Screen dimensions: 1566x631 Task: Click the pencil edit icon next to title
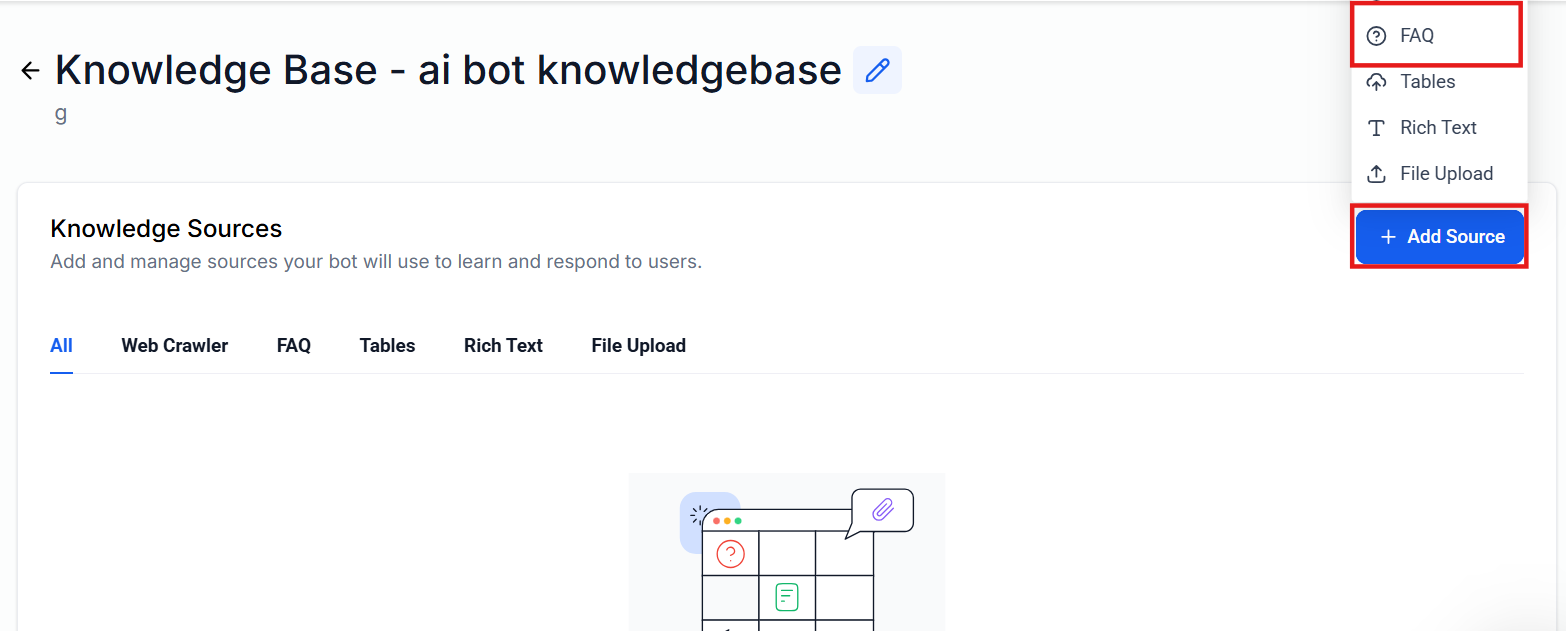click(877, 70)
